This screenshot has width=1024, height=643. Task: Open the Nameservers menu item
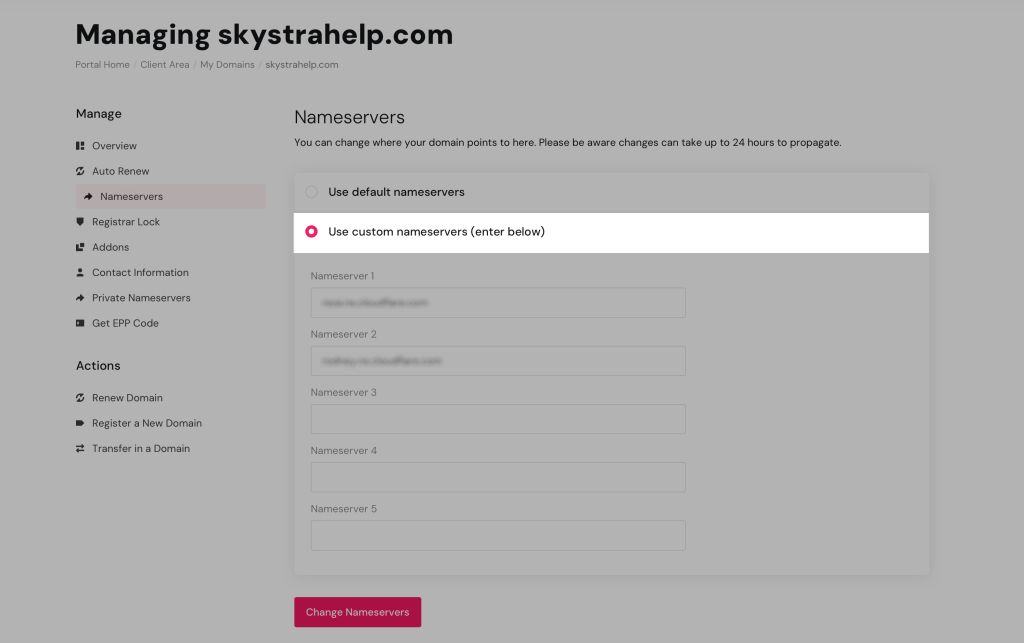tap(131, 197)
